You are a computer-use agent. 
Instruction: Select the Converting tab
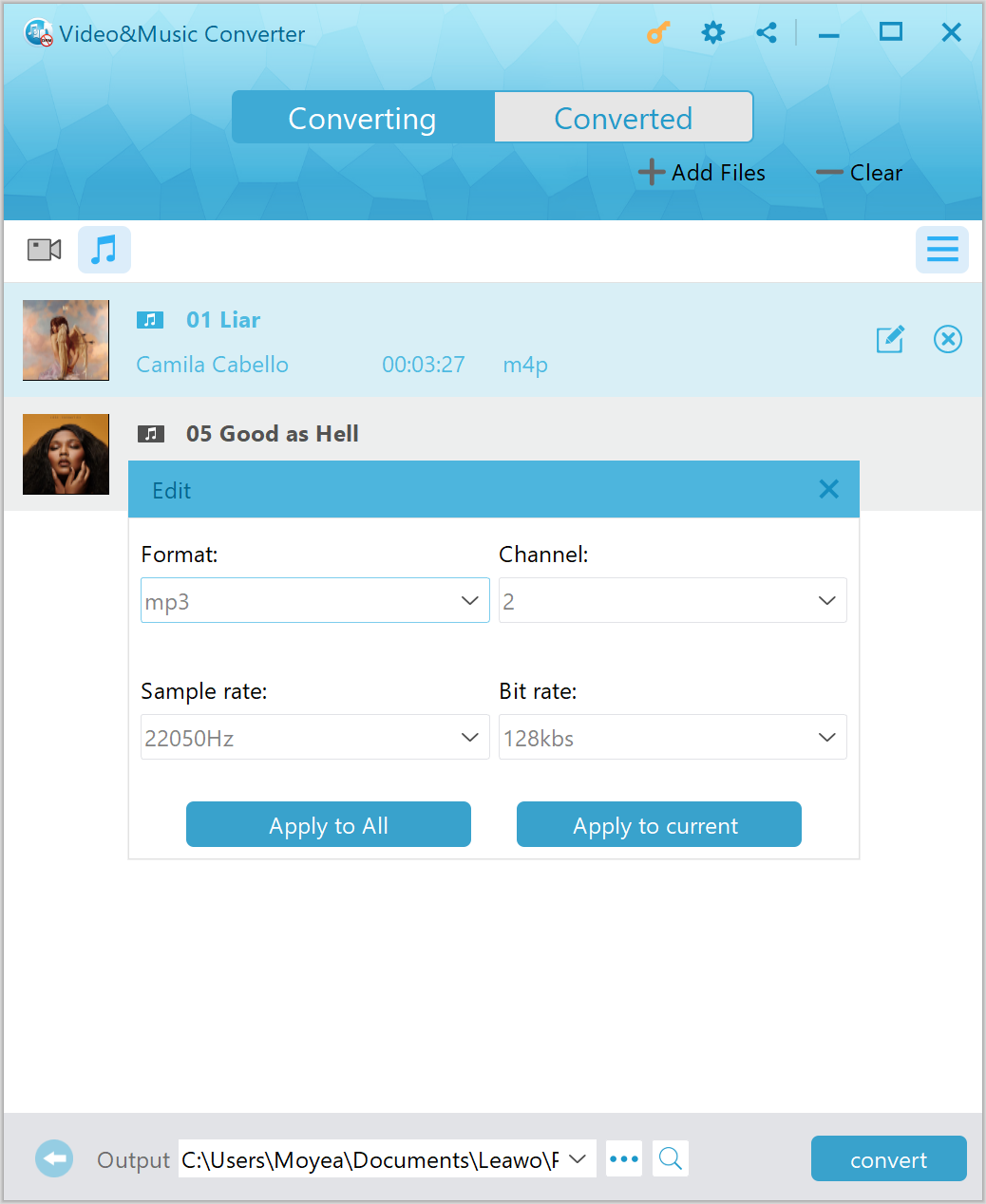[x=363, y=118]
